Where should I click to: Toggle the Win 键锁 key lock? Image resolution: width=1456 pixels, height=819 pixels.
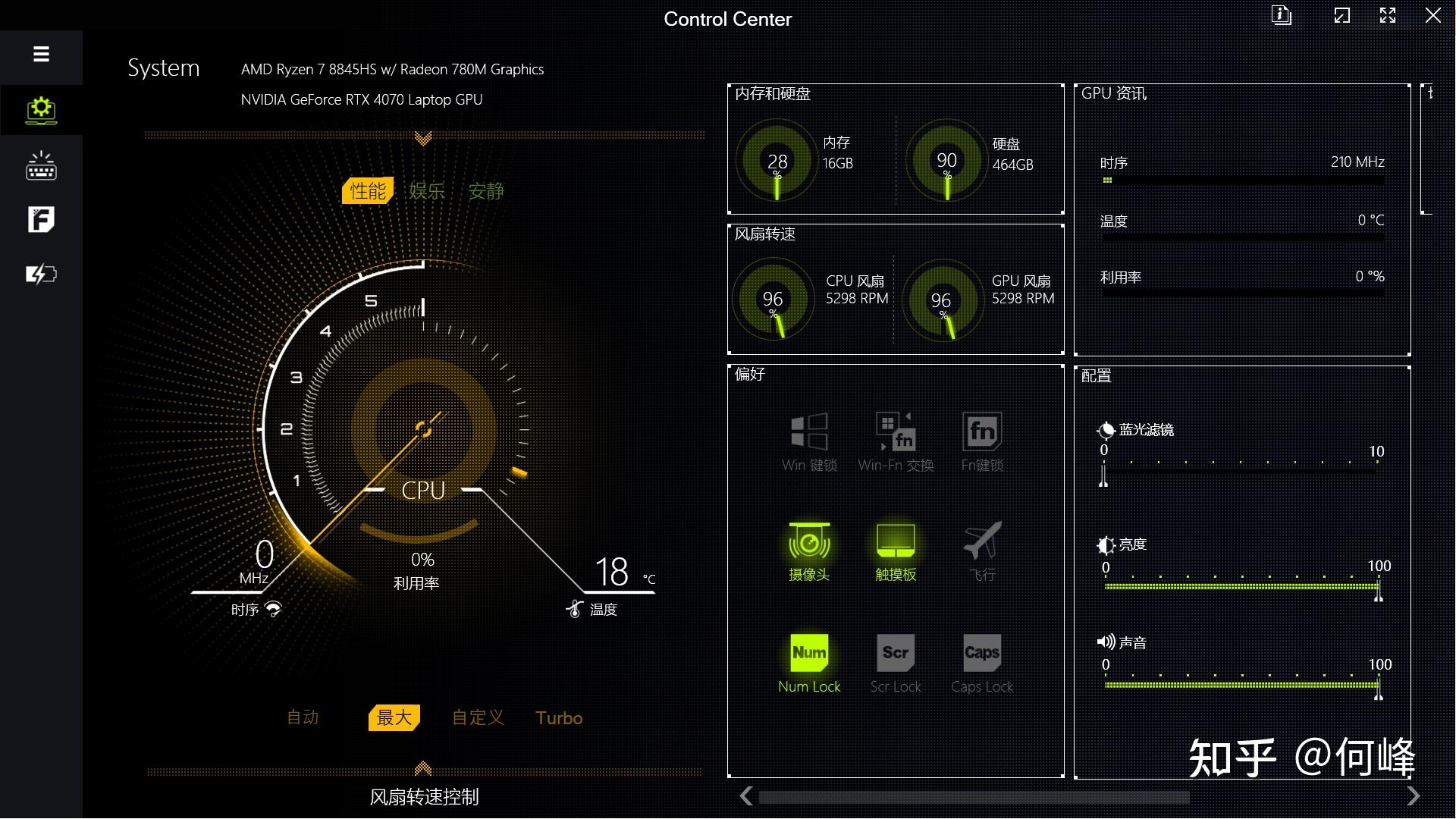point(809,432)
